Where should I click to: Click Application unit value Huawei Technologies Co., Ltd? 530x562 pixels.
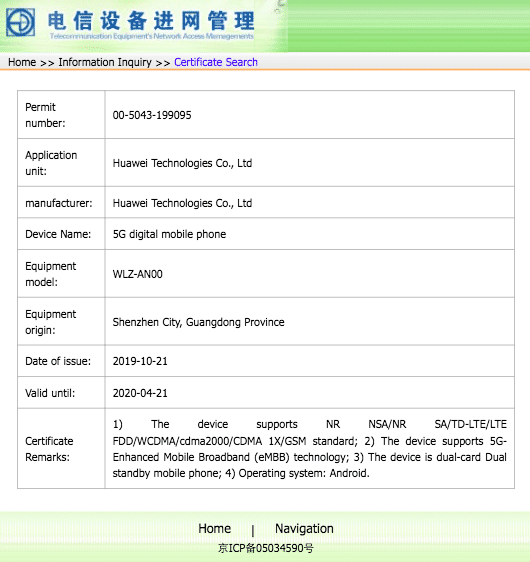(182, 163)
